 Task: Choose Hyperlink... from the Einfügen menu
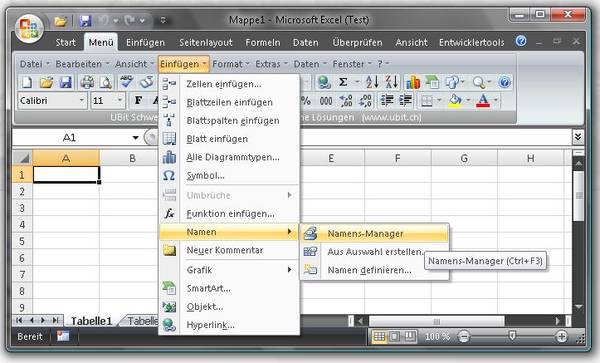(x=229, y=325)
